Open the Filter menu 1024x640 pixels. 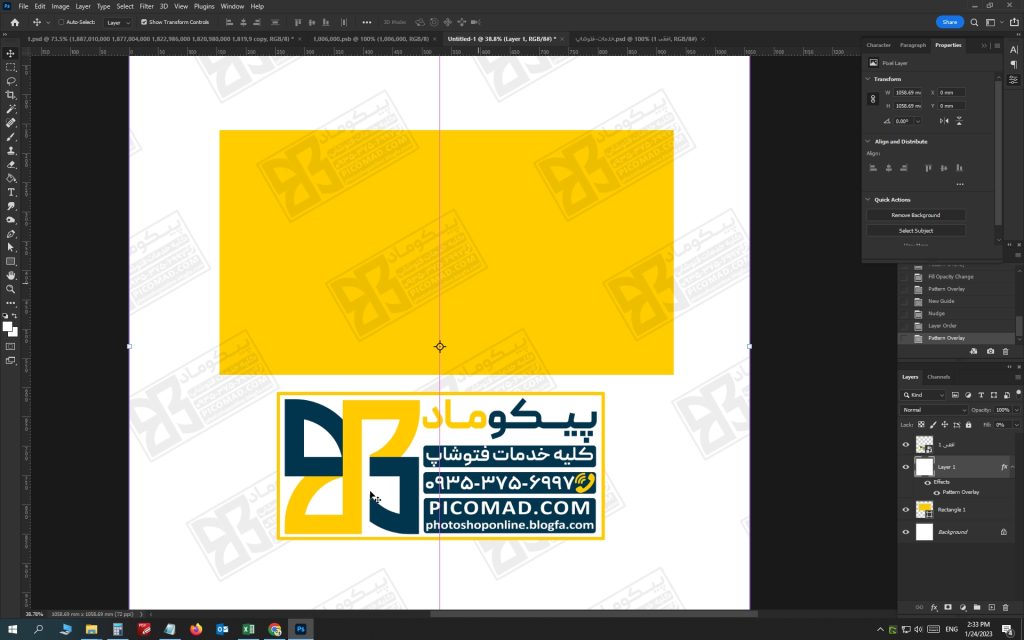[146, 6]
